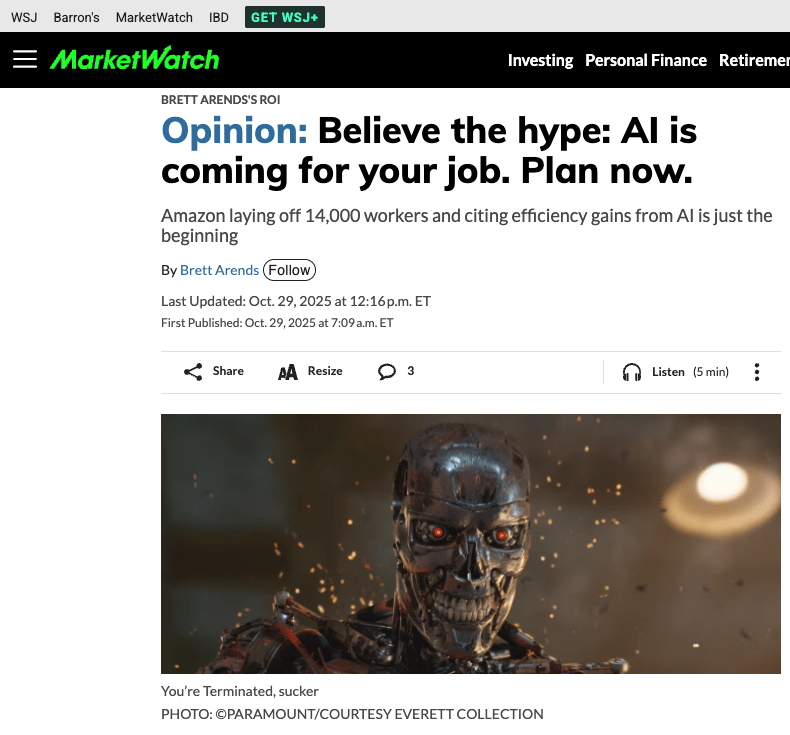Open Brett Arends's ROI column label
Viewport: 790px width, 735px height.
pyautogui.click(x=221, y=100)
